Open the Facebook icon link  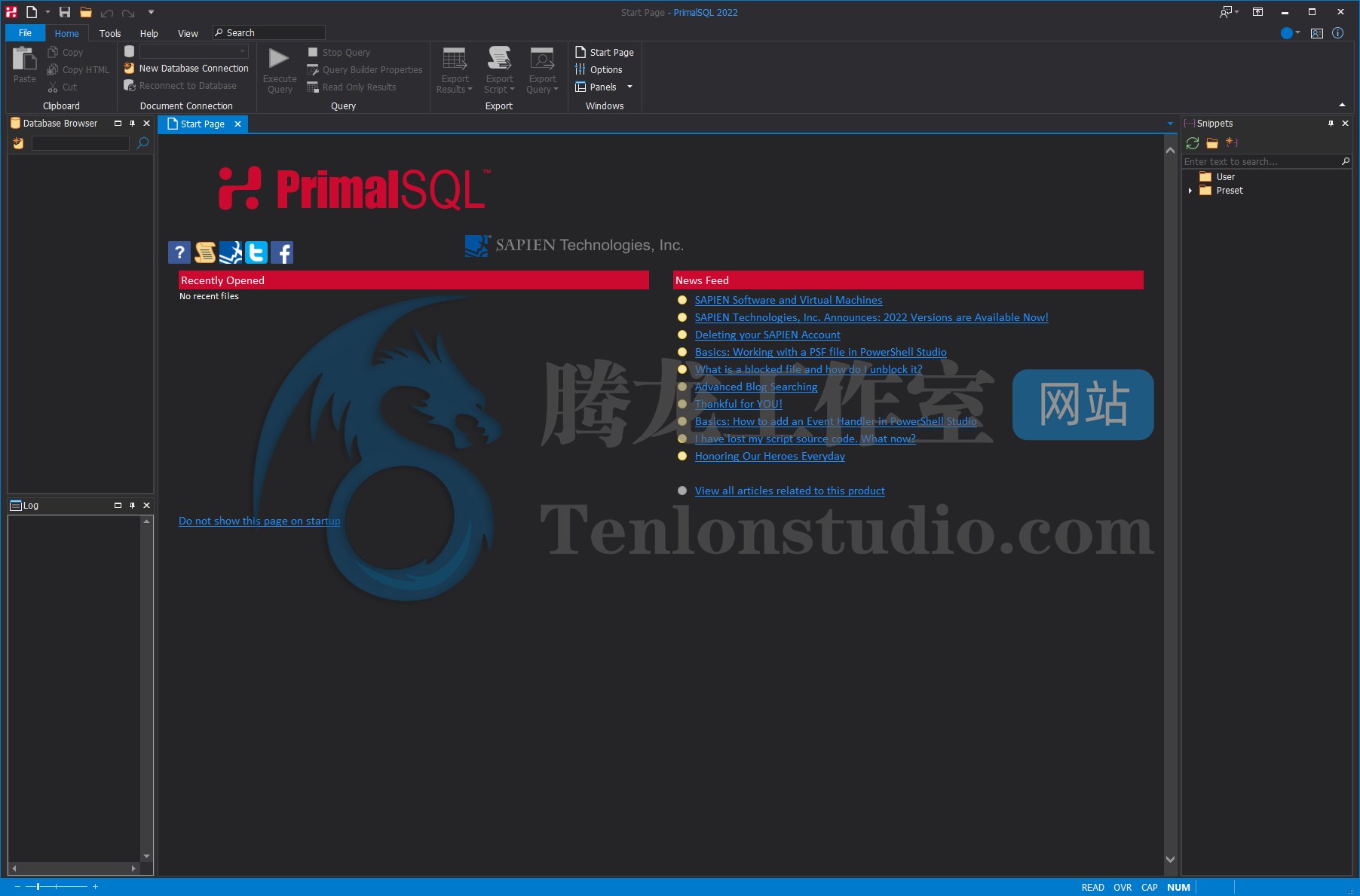281,252
